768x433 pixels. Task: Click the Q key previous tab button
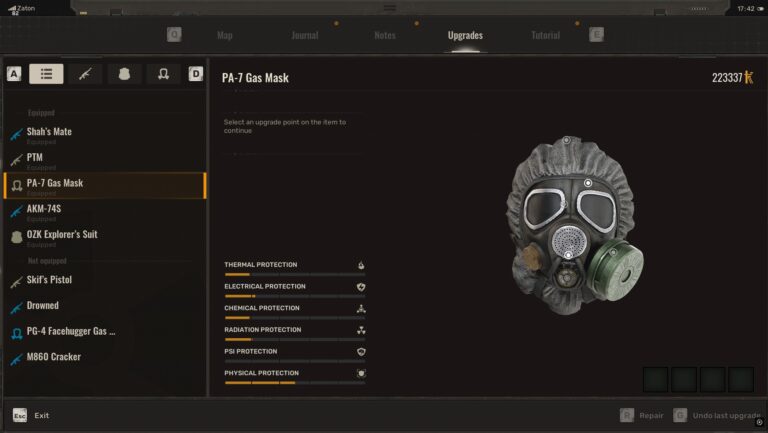tap(174, 34)
